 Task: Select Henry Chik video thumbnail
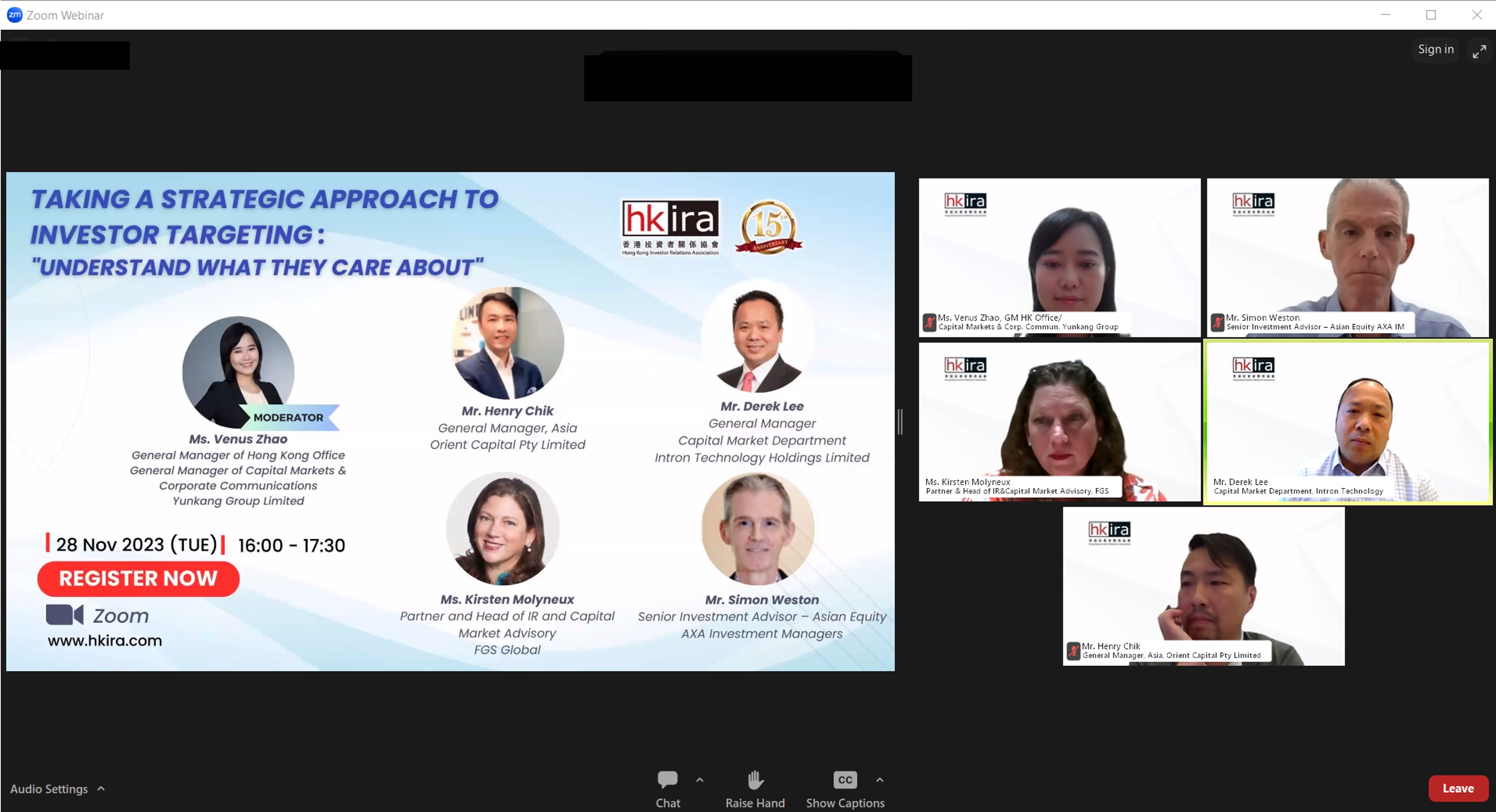coord(1203,586)
